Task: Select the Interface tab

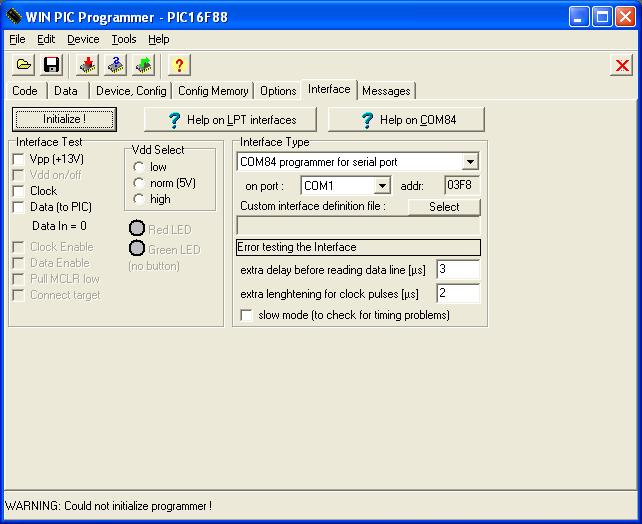Action: (329, 89)
